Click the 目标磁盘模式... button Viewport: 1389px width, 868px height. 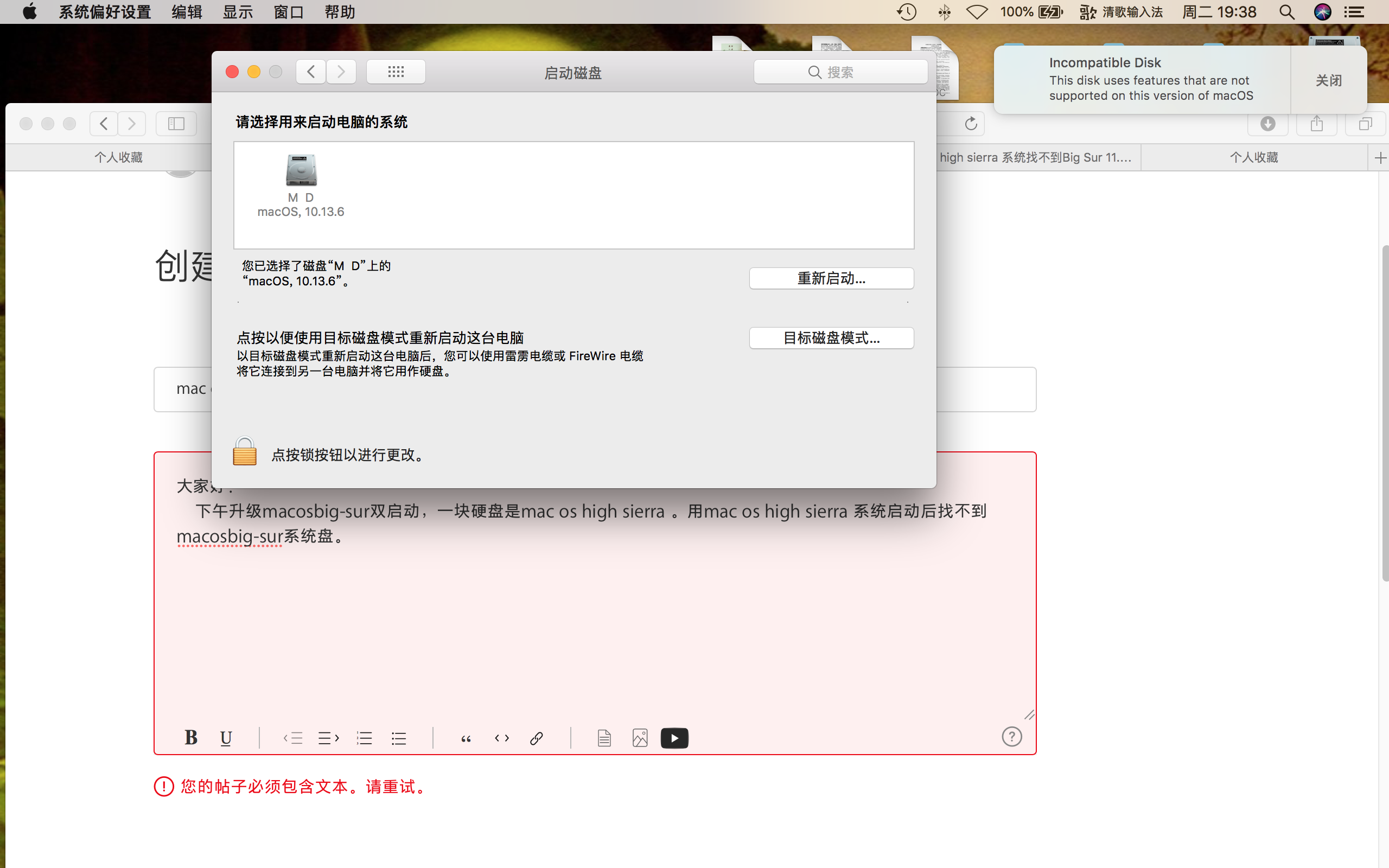[831, 338]
